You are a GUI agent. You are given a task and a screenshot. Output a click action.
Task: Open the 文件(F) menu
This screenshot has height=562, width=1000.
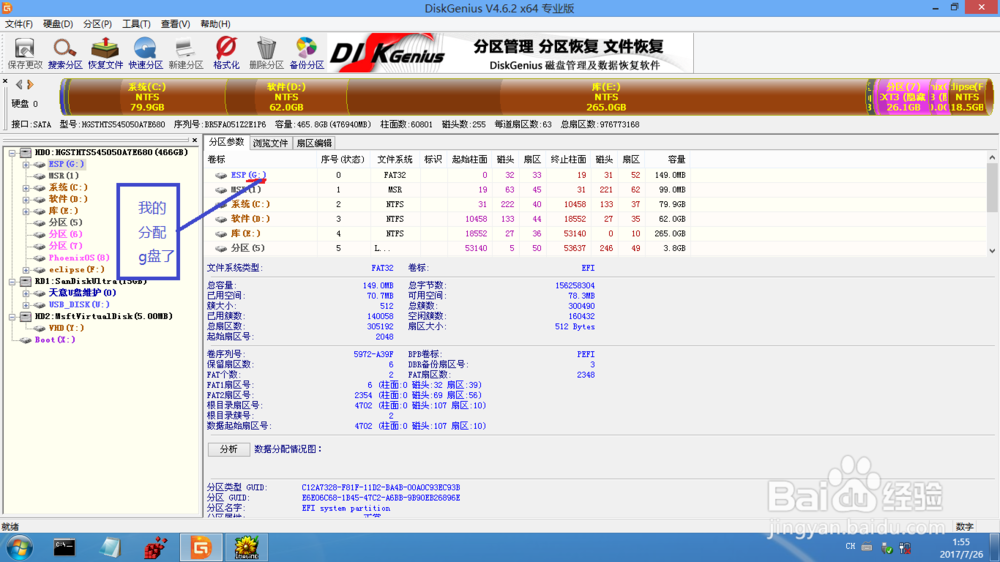18,24
